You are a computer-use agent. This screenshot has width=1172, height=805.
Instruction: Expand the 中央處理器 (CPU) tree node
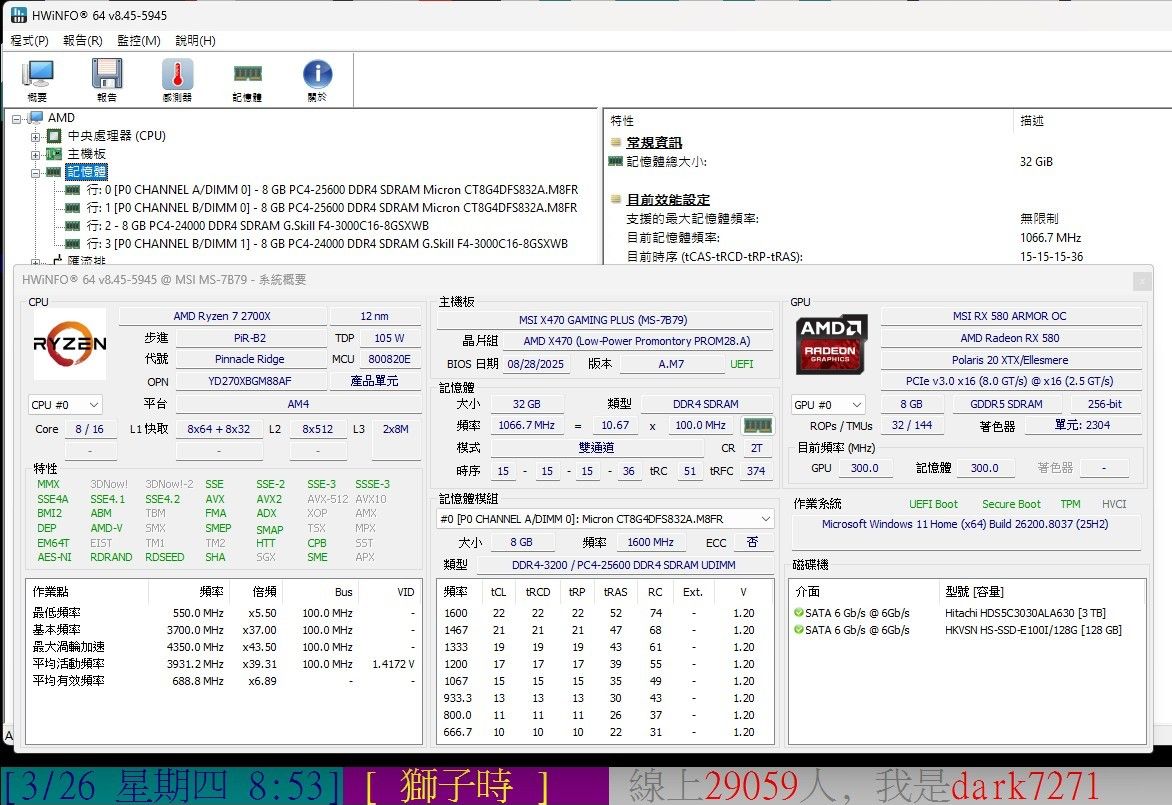[36, 136]
